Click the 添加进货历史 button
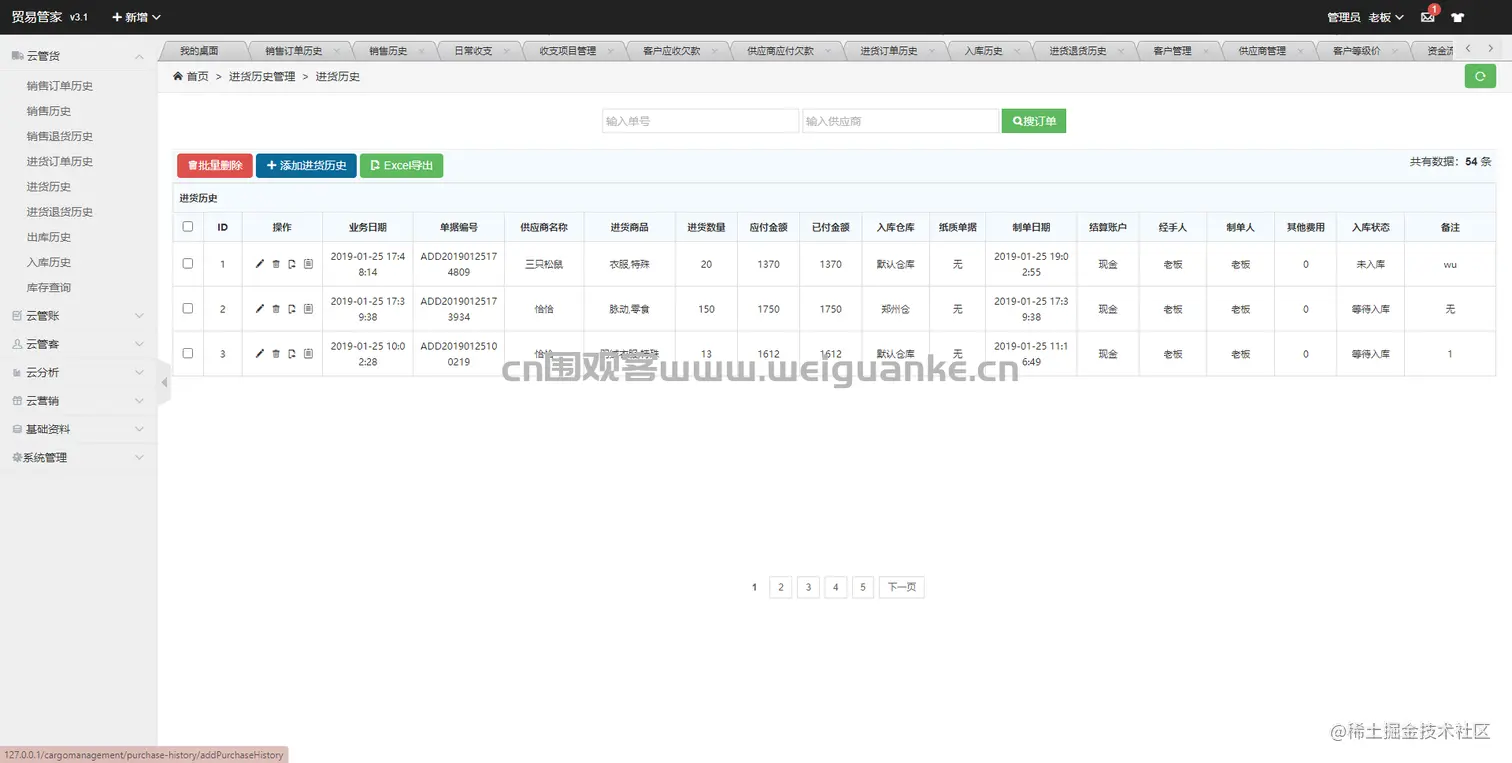Image resolution: width=1512 pixels, height=763 pixels. 306,166
